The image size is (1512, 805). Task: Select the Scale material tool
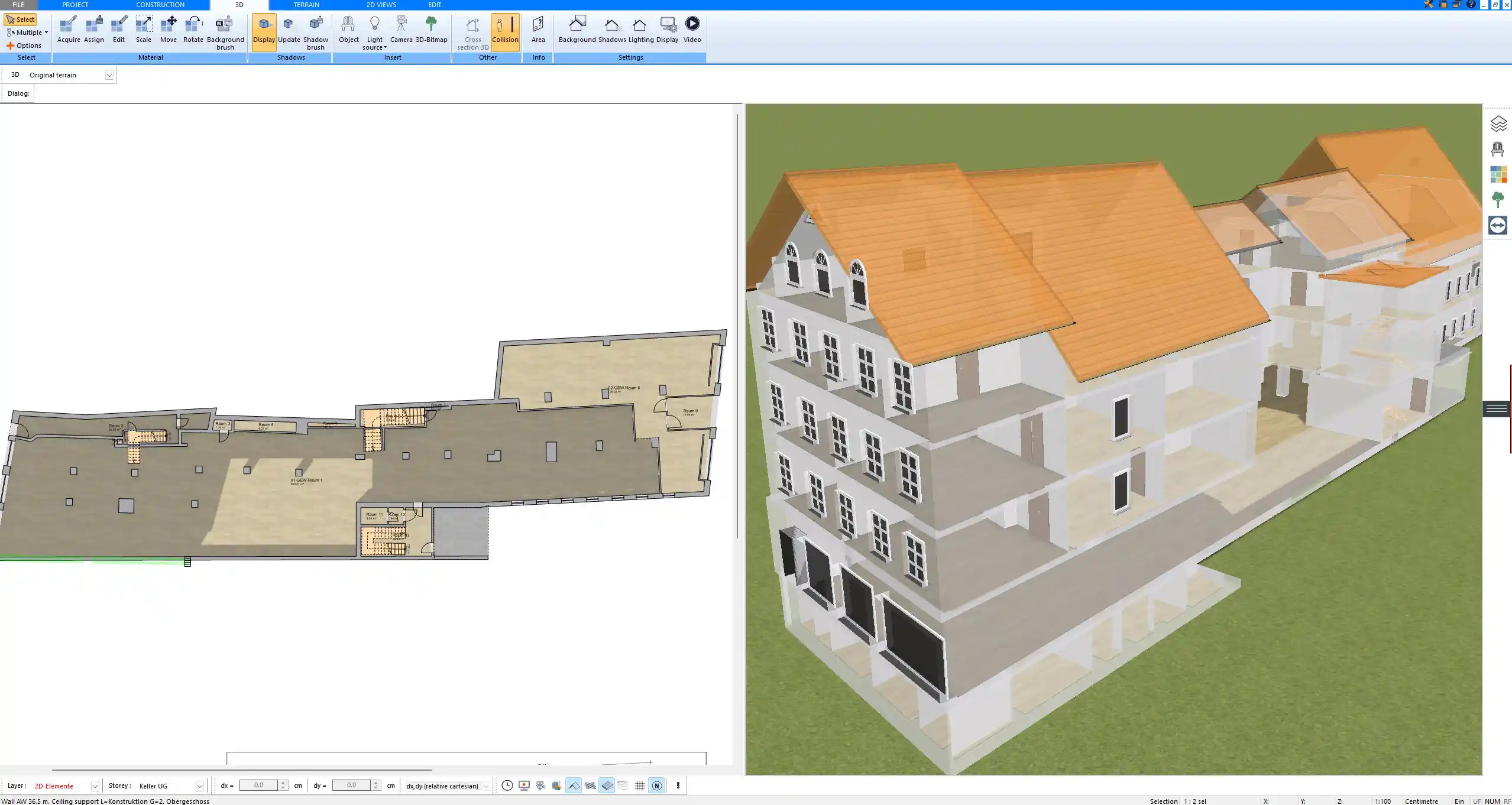click(144, 30)
